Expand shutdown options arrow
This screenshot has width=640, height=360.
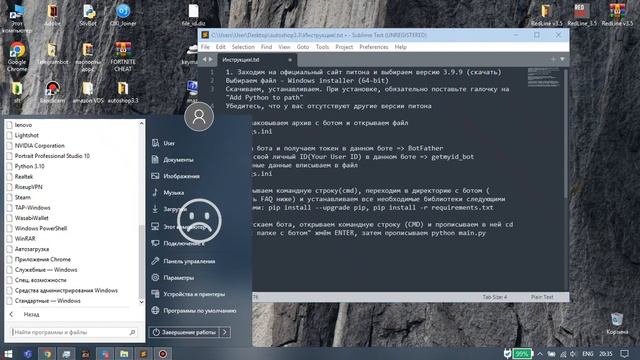225,332
